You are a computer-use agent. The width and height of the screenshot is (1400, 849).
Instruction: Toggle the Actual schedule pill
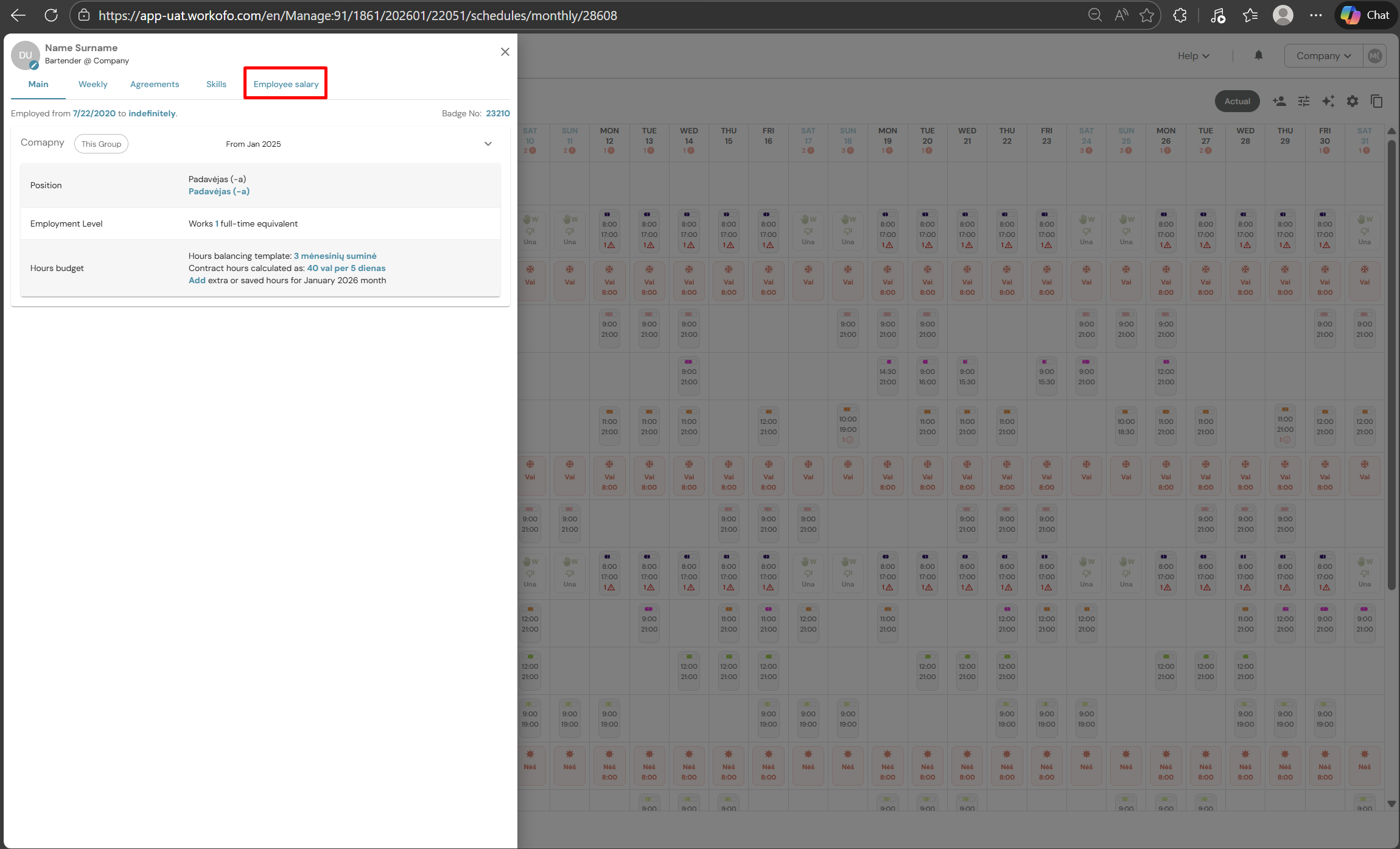coord(1237,101)
